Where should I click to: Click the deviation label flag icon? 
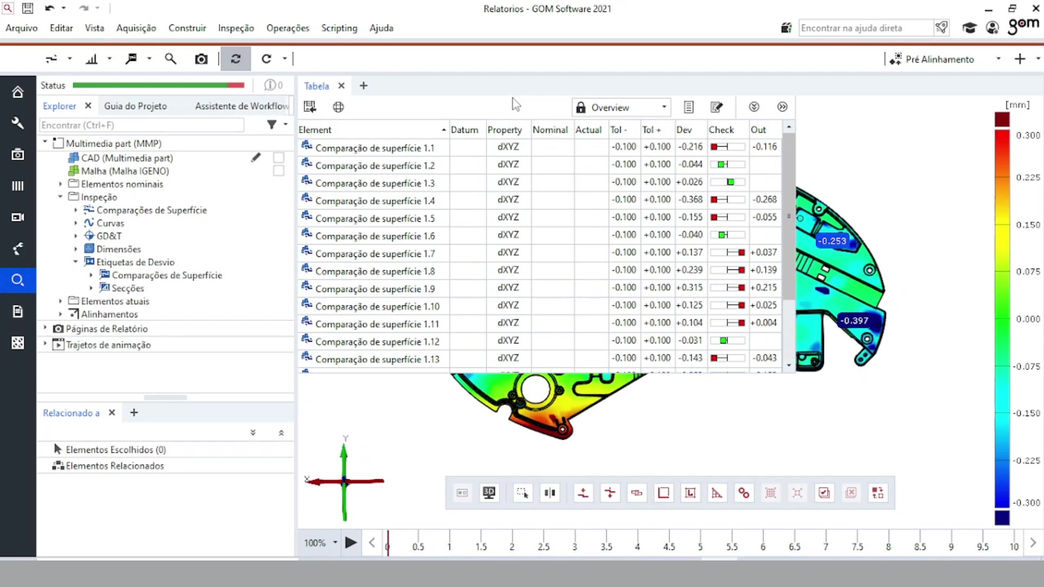(131, 59)
